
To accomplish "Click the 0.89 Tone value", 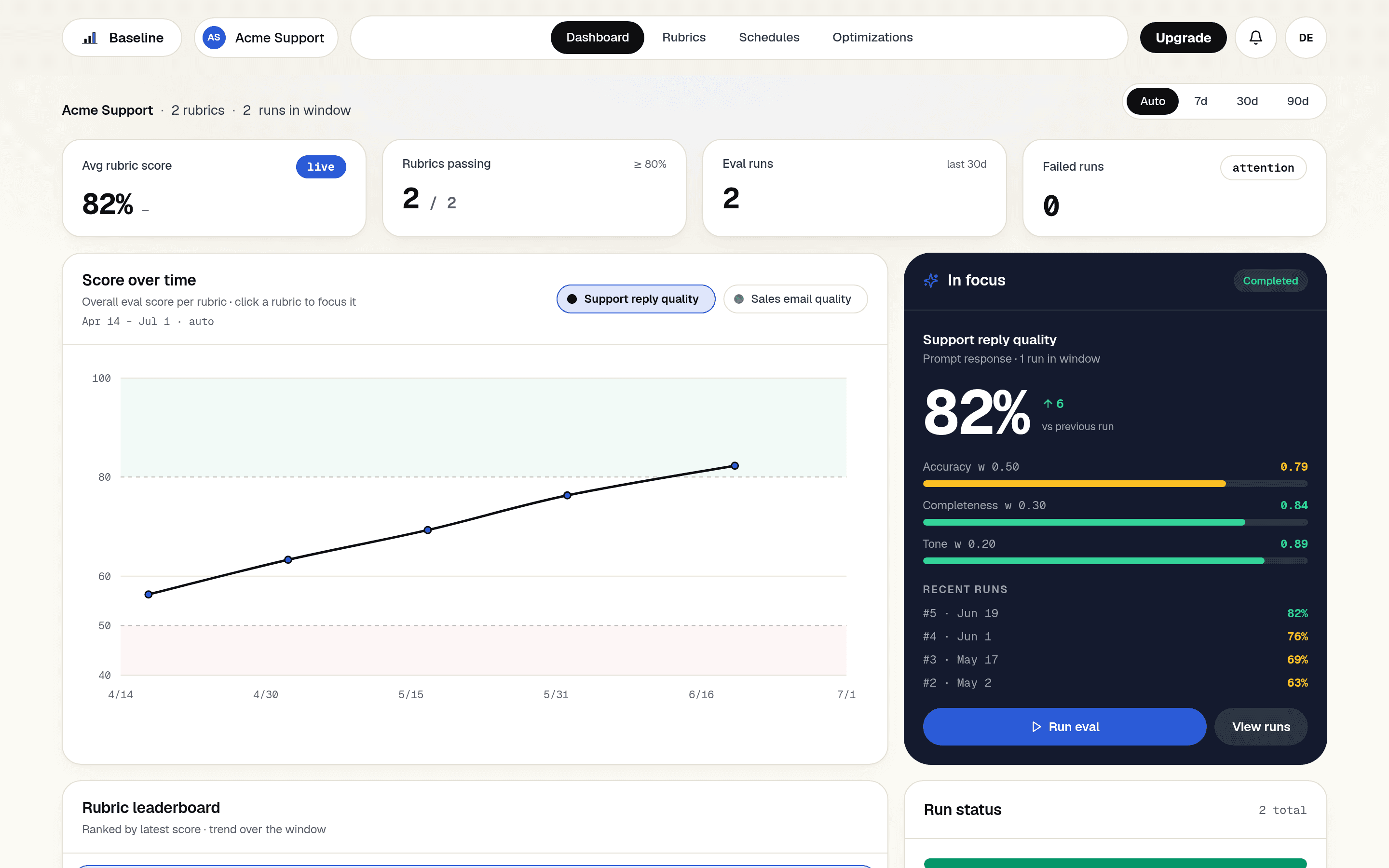I will pyautogui.click(x=1294, y=543).
